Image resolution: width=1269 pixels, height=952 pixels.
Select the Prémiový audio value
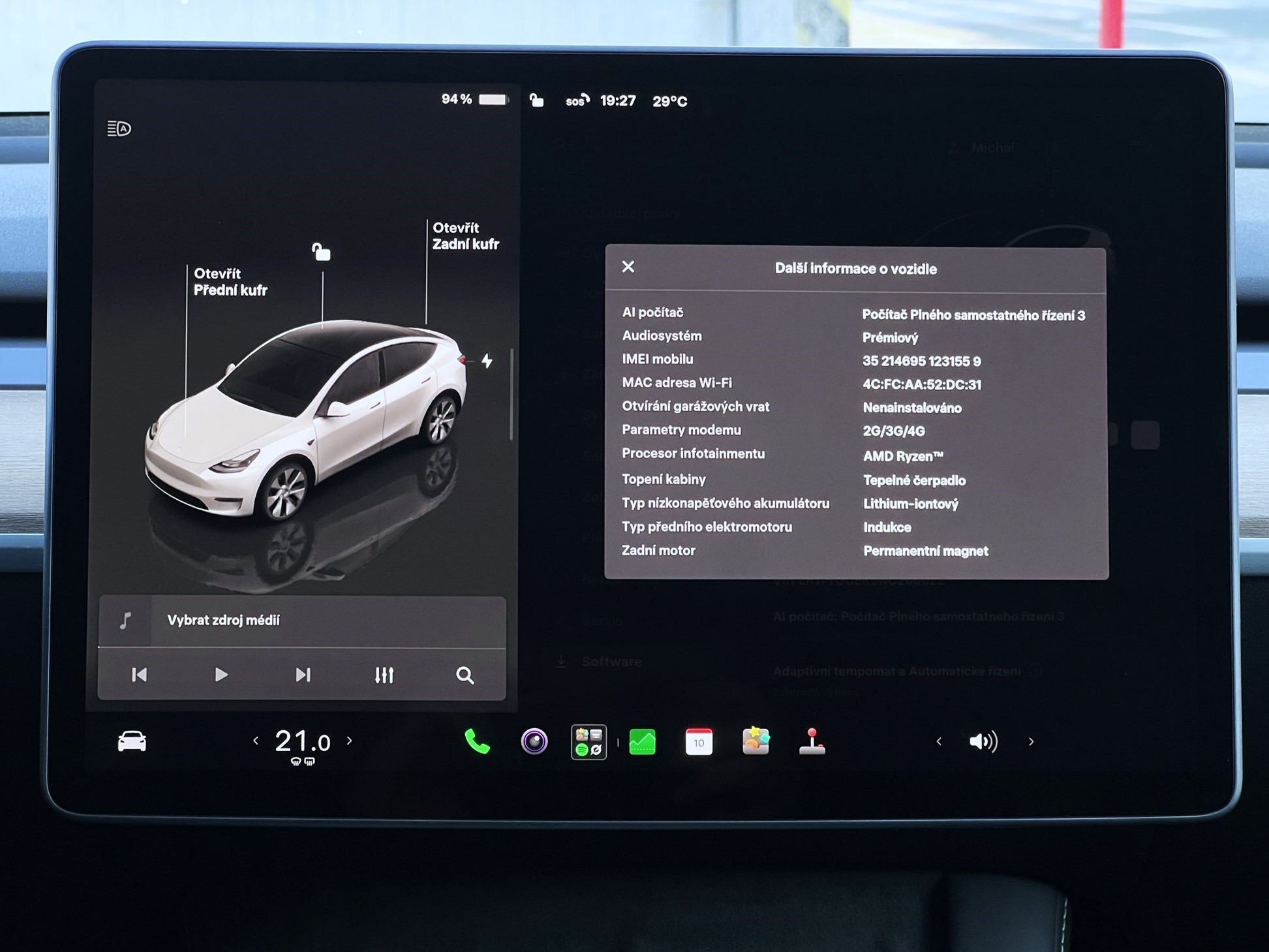pos(890,337)
